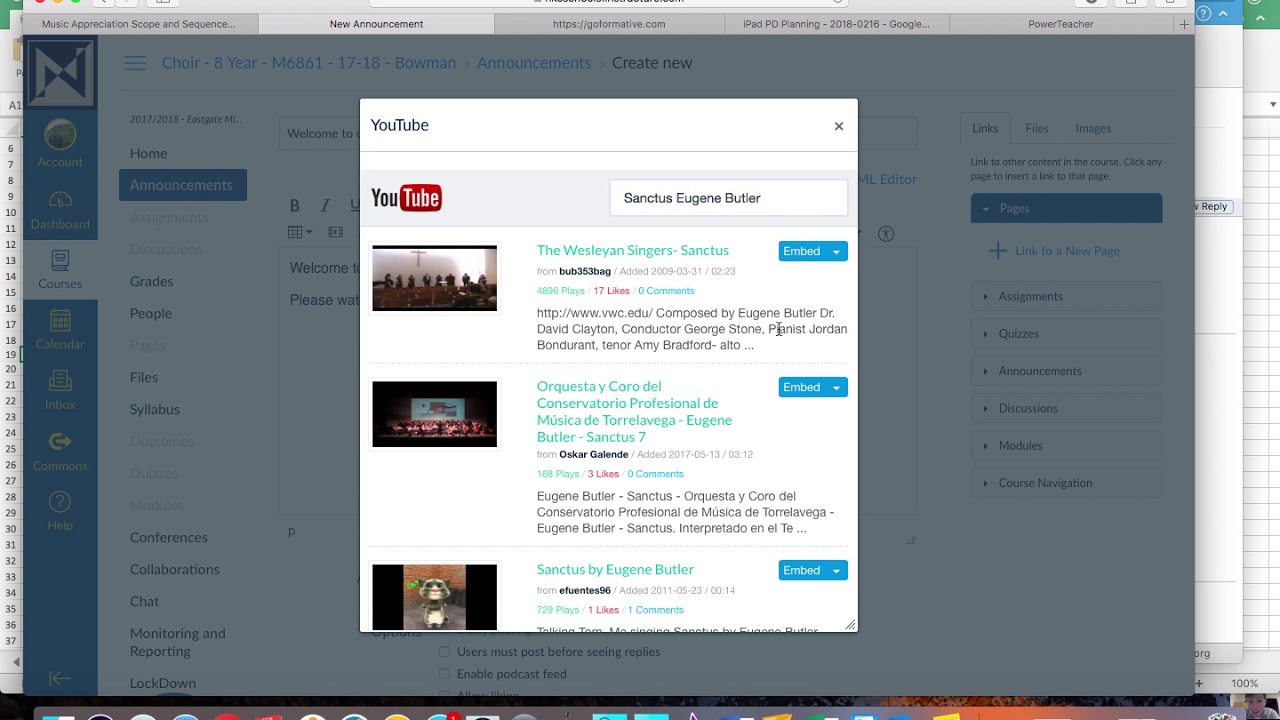Click Talking Tom video thumbnail
Screen dimensions: 1280x720
[434, 597]
